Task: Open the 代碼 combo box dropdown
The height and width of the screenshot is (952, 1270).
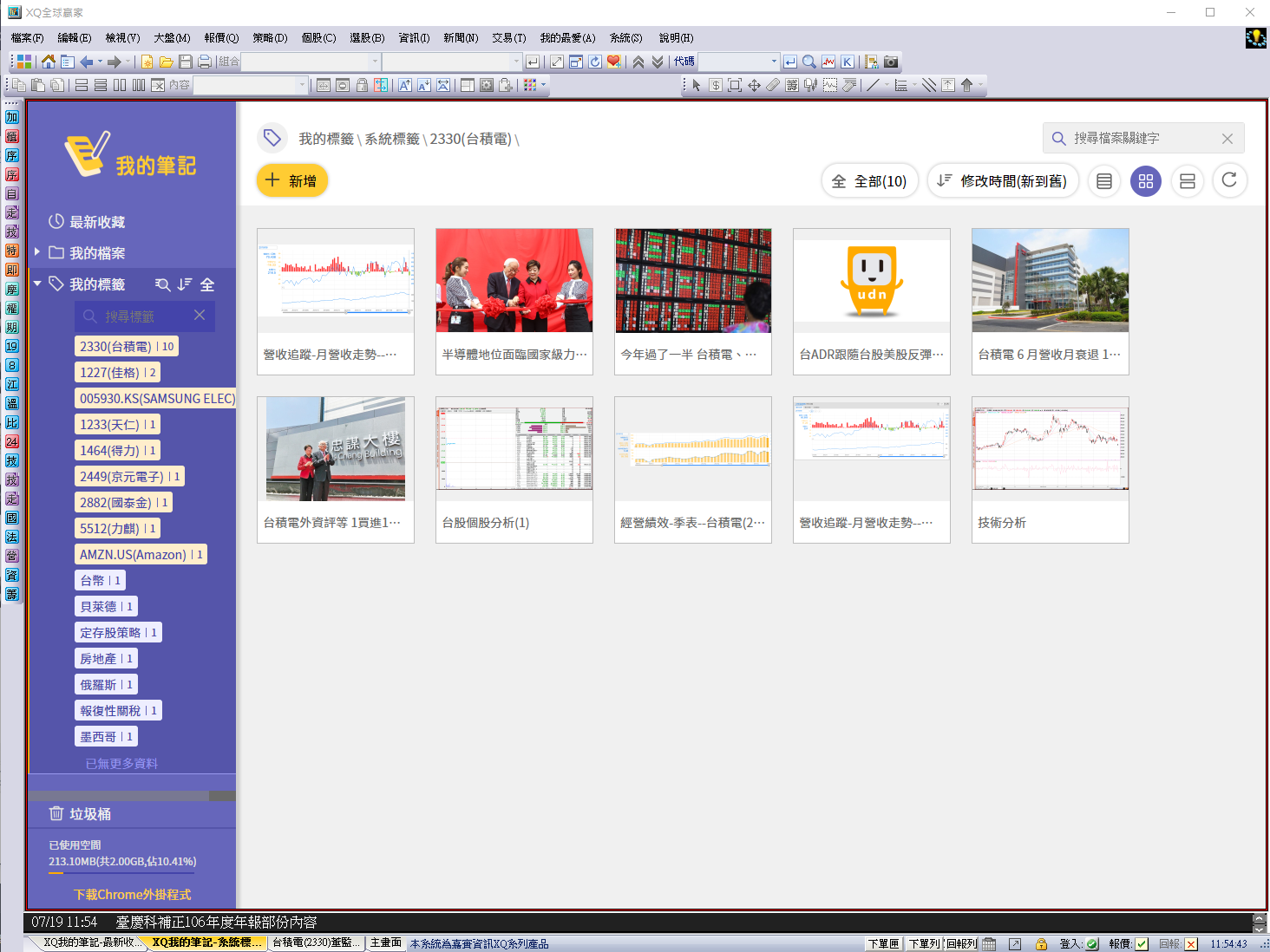Action: point(774,62)
